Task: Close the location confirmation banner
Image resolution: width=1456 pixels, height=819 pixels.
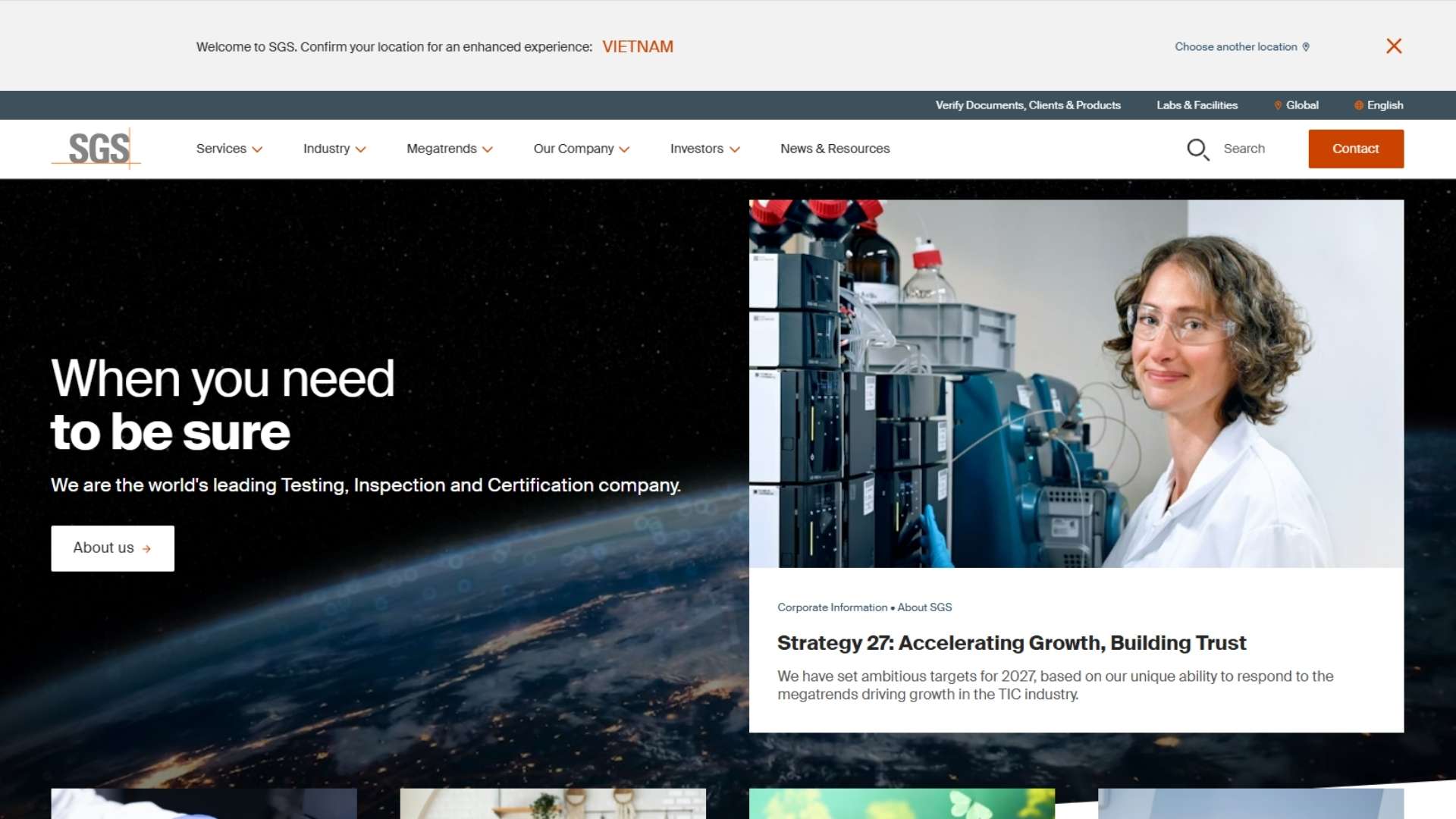Action: pos(1394,46)
